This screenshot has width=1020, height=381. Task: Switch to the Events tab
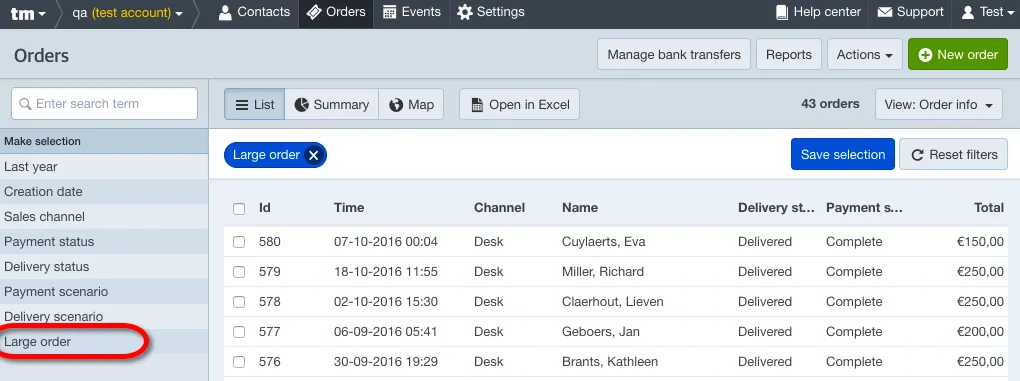pos(411,12)
